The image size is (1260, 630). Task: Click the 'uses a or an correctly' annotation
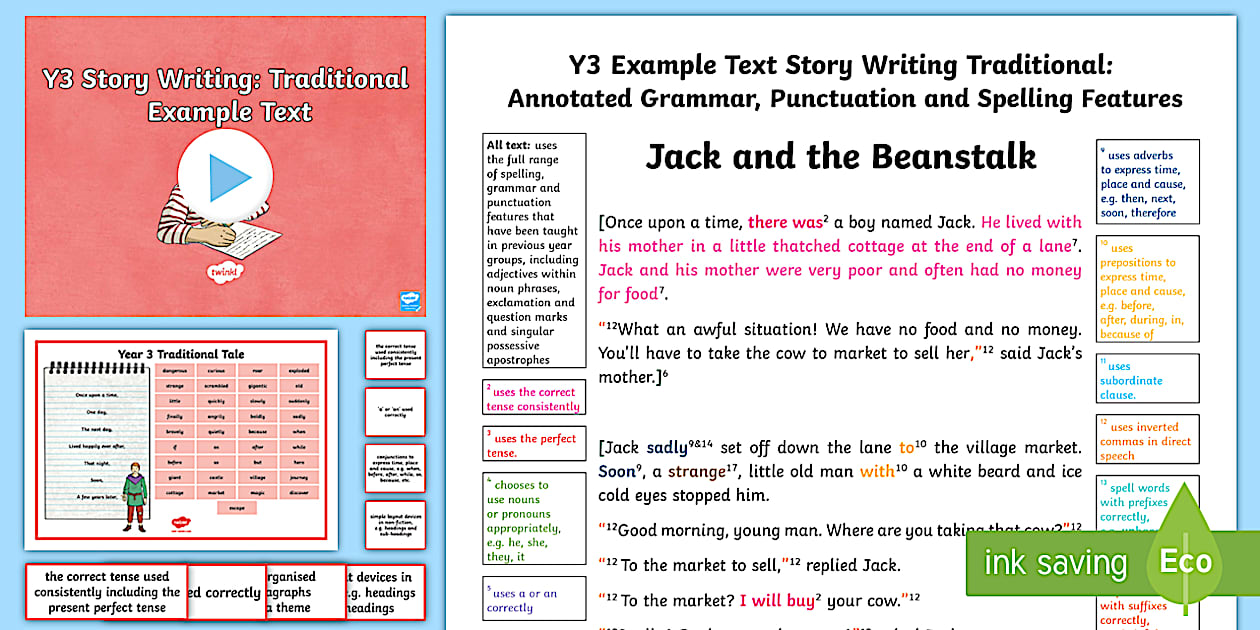coord(534,597)
